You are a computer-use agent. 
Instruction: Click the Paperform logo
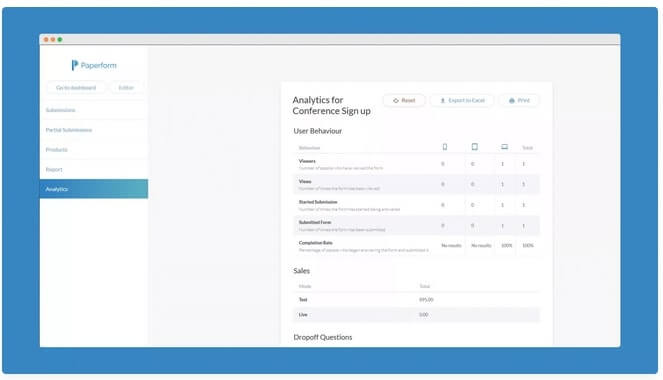[x=94, y=65]
